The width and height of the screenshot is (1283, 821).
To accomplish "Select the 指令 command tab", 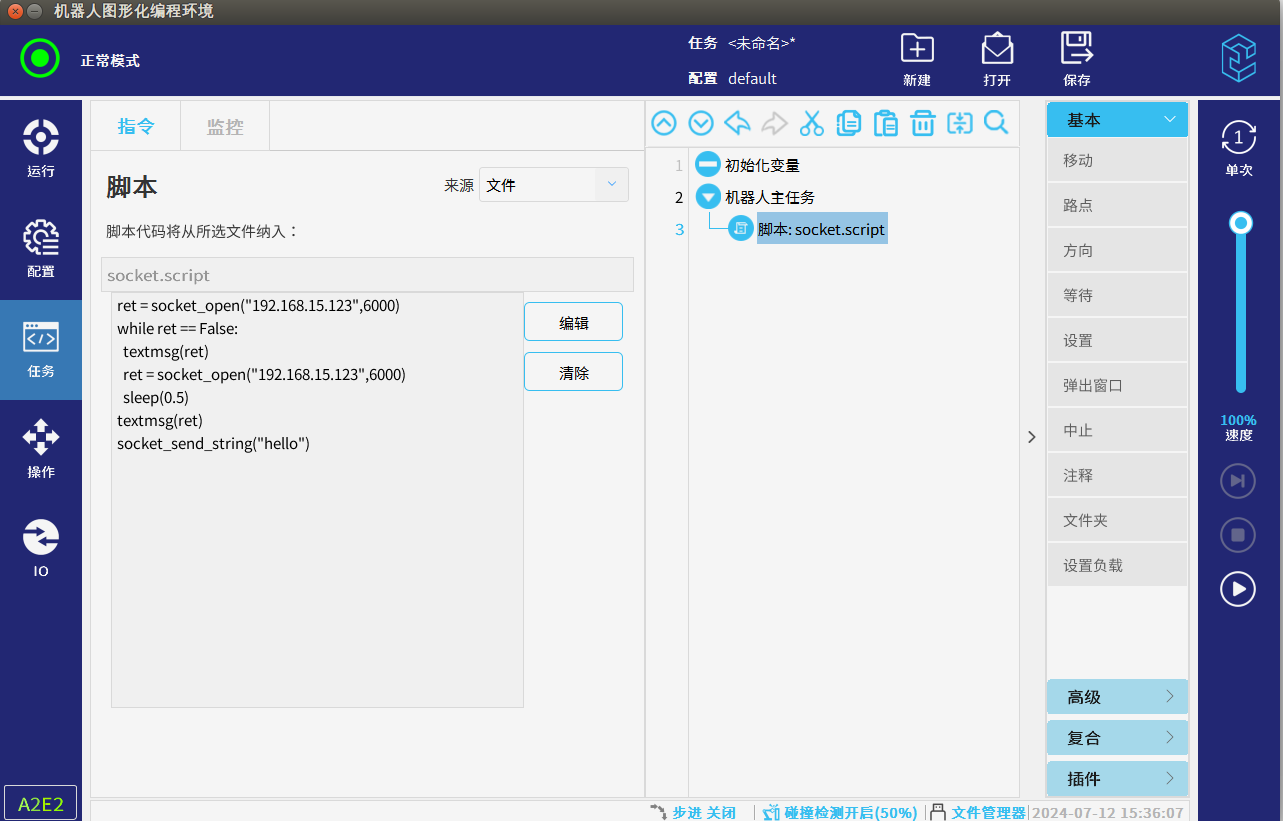I will coord(136,127).
